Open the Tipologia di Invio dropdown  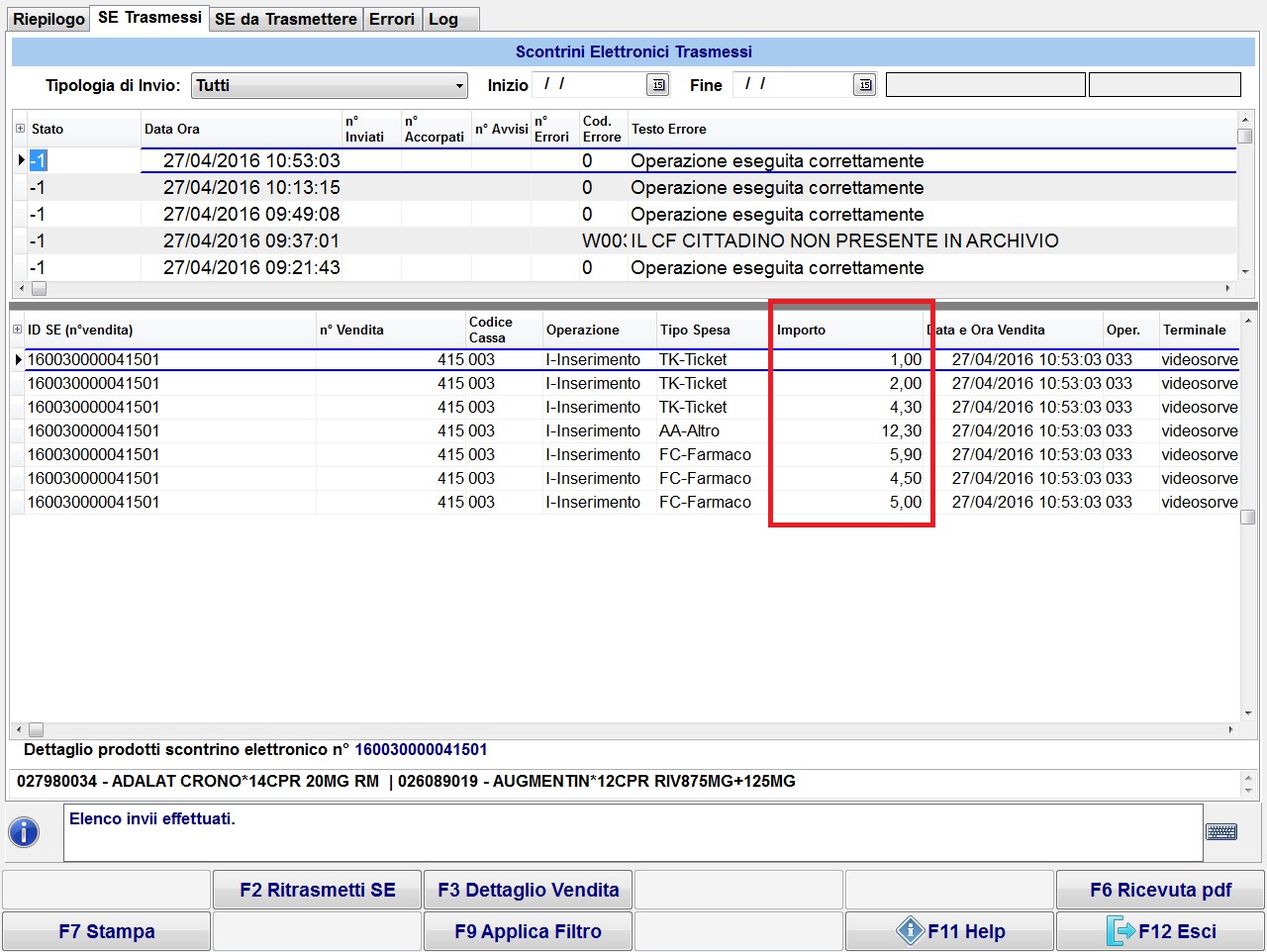coord(330,86)
